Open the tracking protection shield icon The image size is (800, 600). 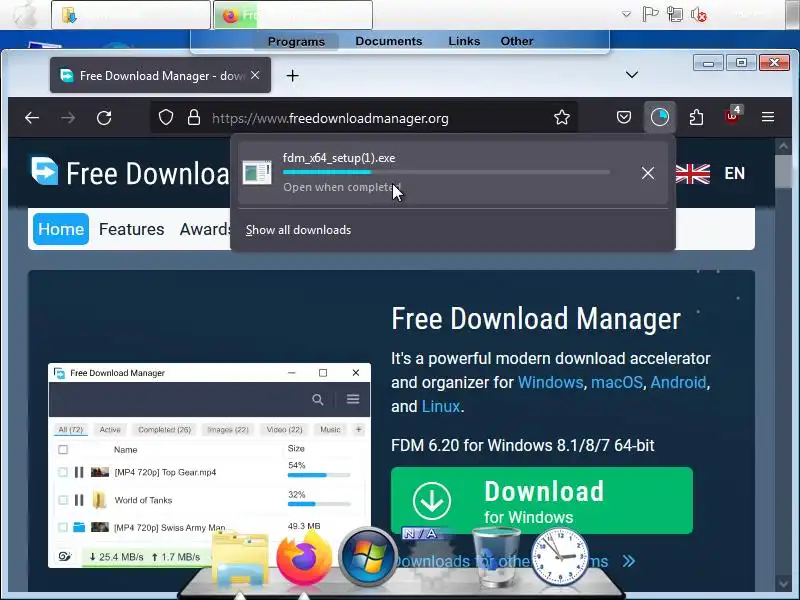166,118
